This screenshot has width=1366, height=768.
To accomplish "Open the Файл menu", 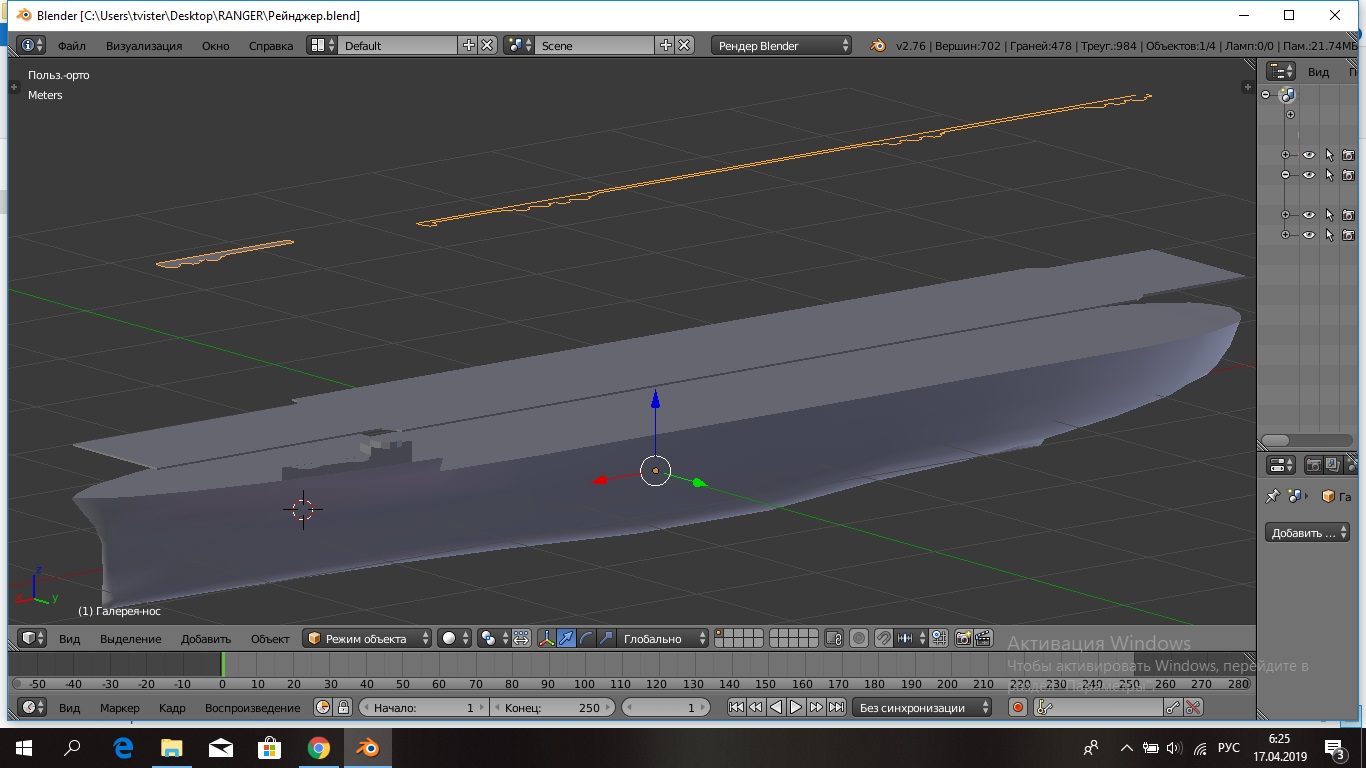I will click(x=71, y=45).
